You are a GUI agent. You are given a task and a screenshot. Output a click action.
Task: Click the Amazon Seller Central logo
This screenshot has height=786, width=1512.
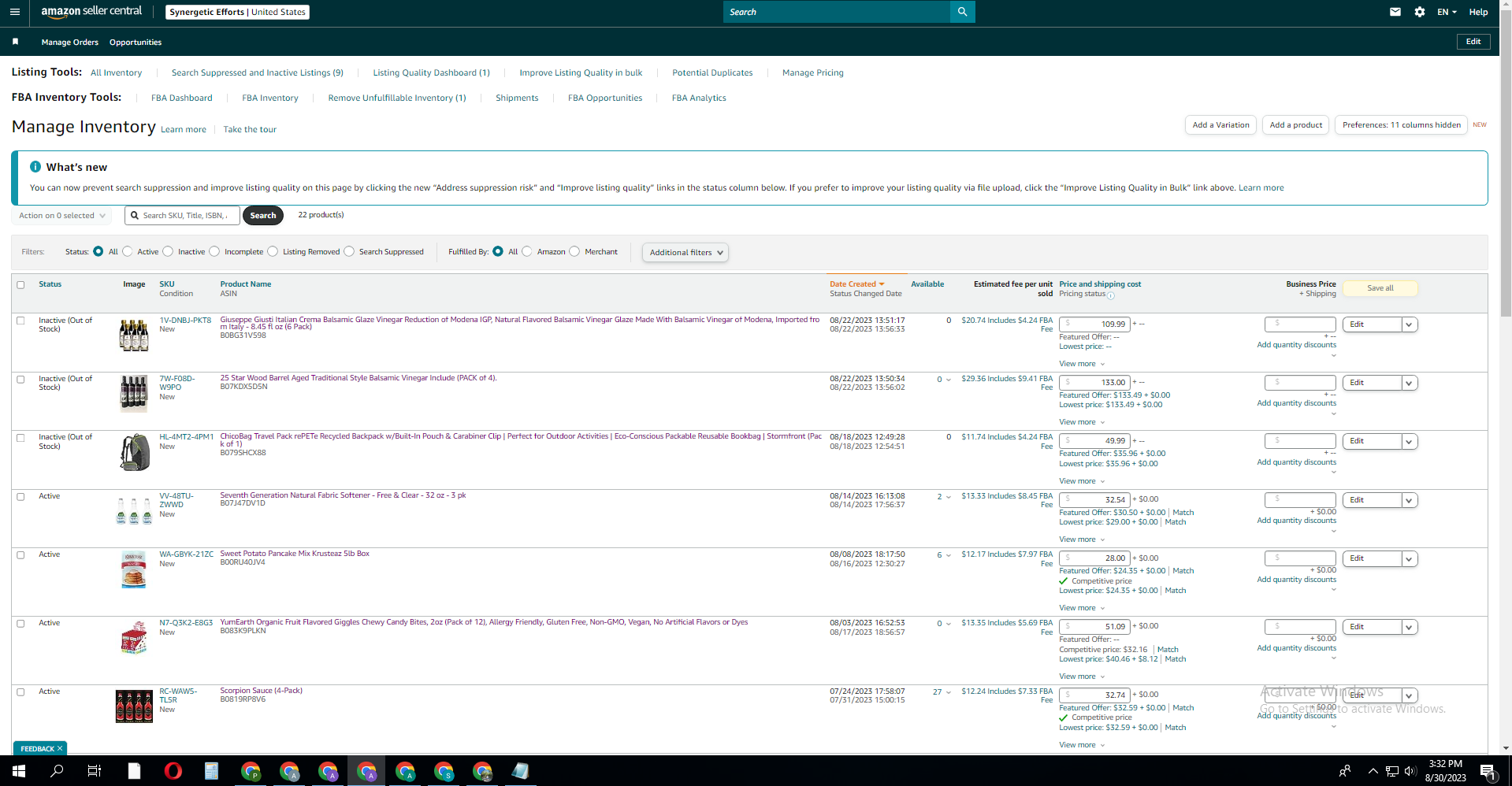(x=91, y=12)
